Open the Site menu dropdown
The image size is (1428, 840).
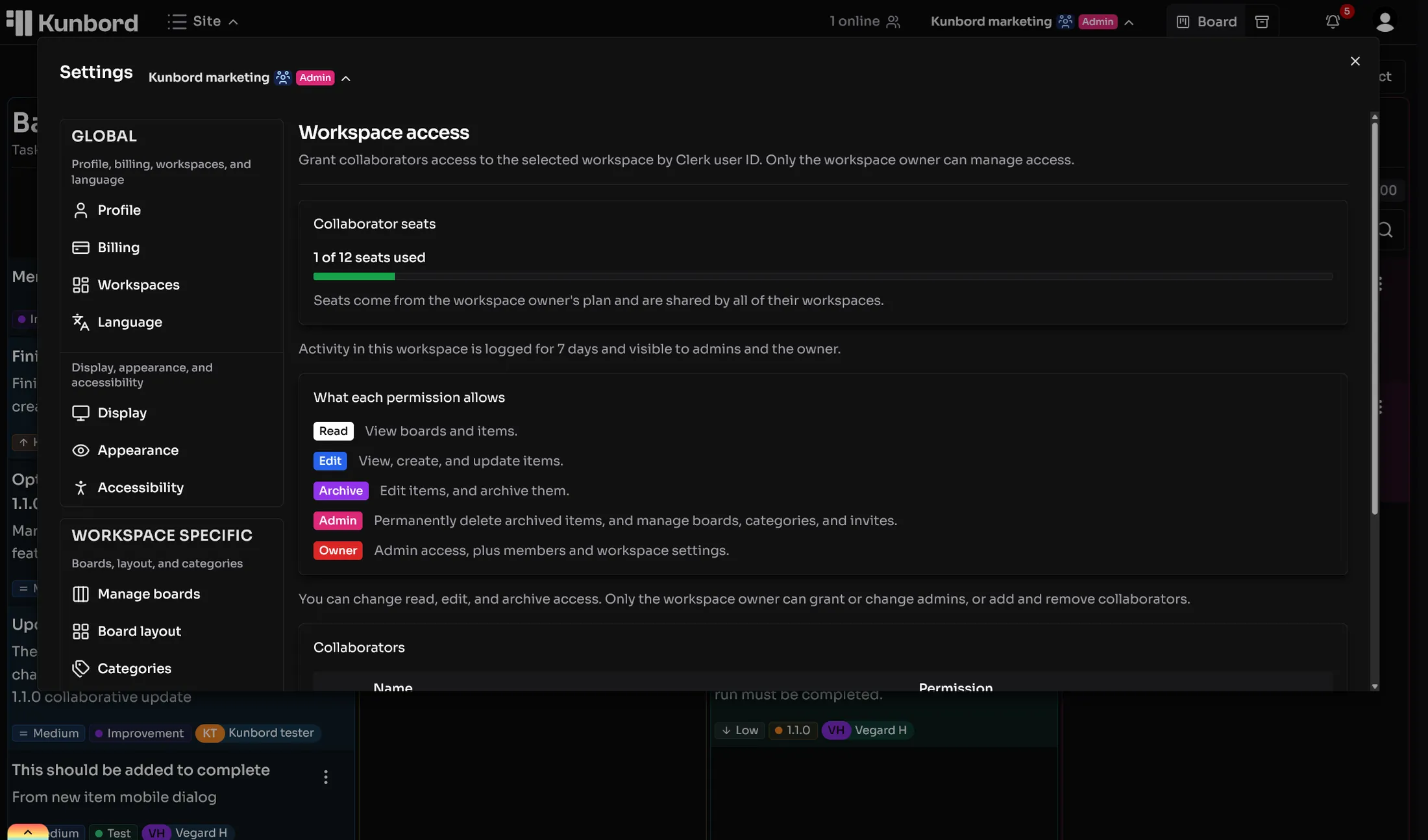[x=203, y=21]
